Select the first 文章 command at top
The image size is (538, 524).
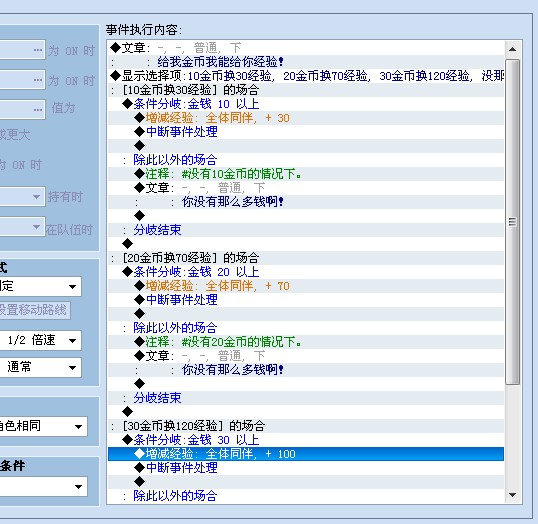[x=306, y=48]
